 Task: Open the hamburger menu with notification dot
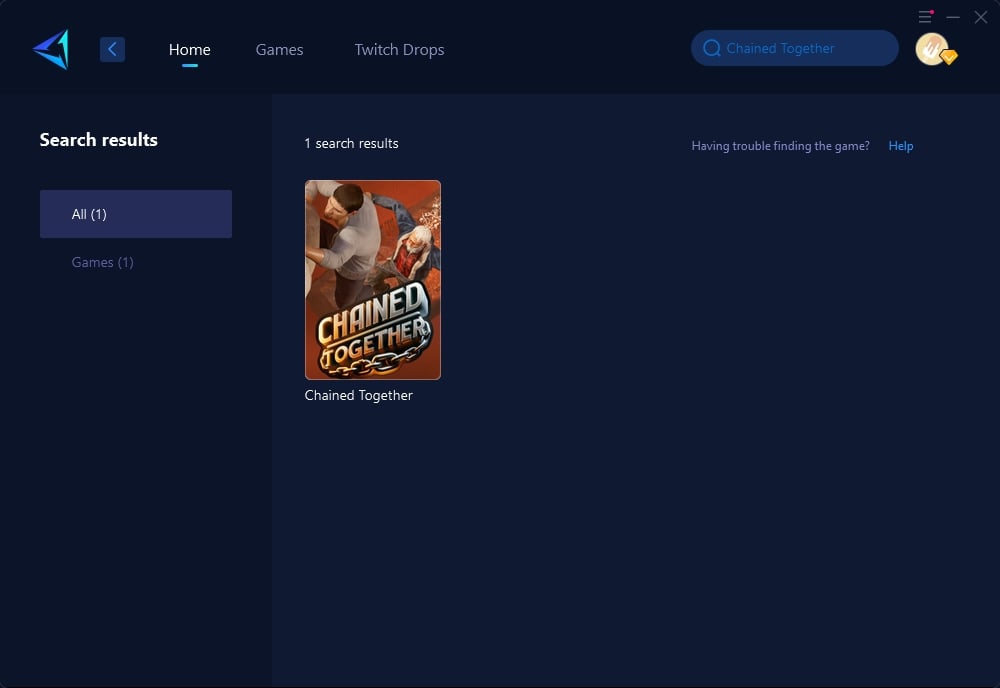click(x=925, y=17)
